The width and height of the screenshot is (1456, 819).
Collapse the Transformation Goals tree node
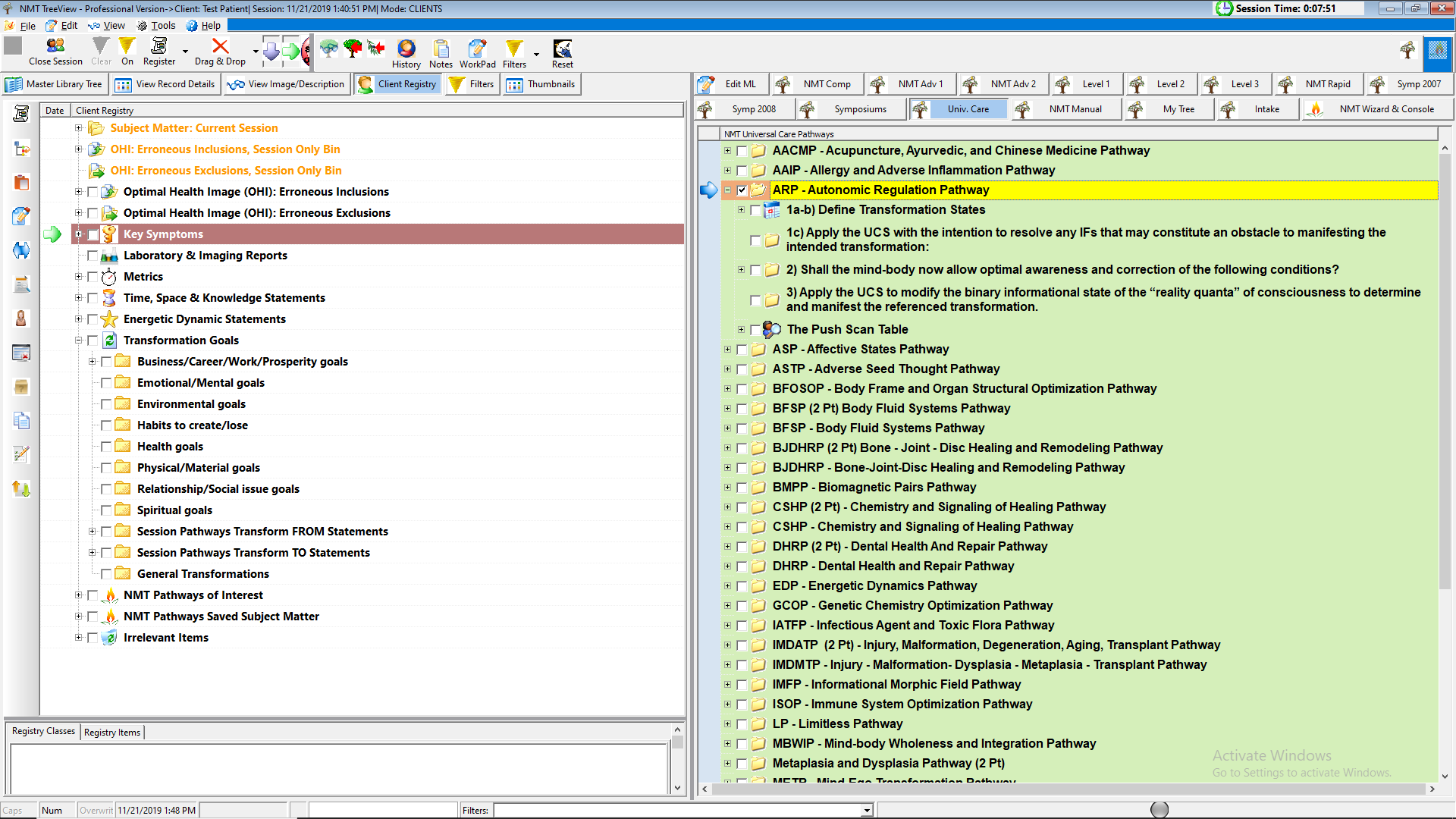coord(78,340)
